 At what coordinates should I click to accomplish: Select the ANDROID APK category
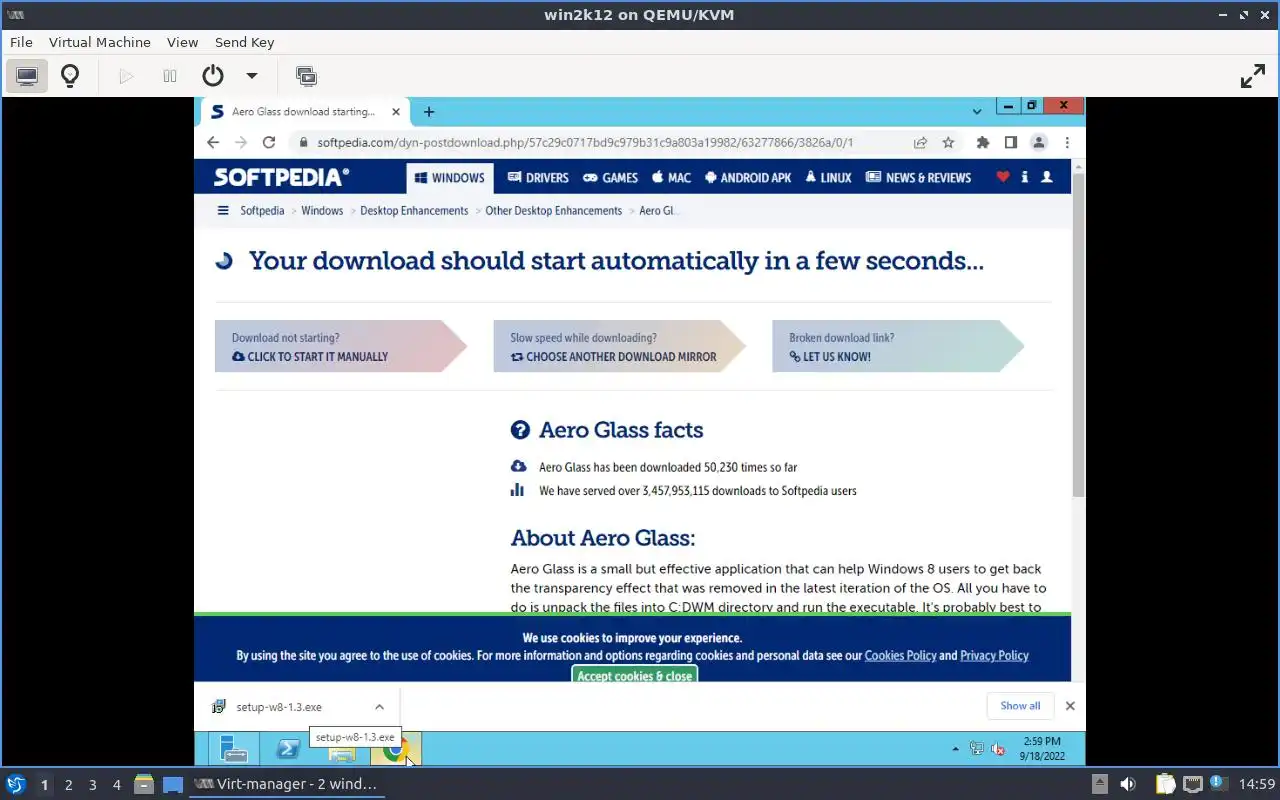748,178
